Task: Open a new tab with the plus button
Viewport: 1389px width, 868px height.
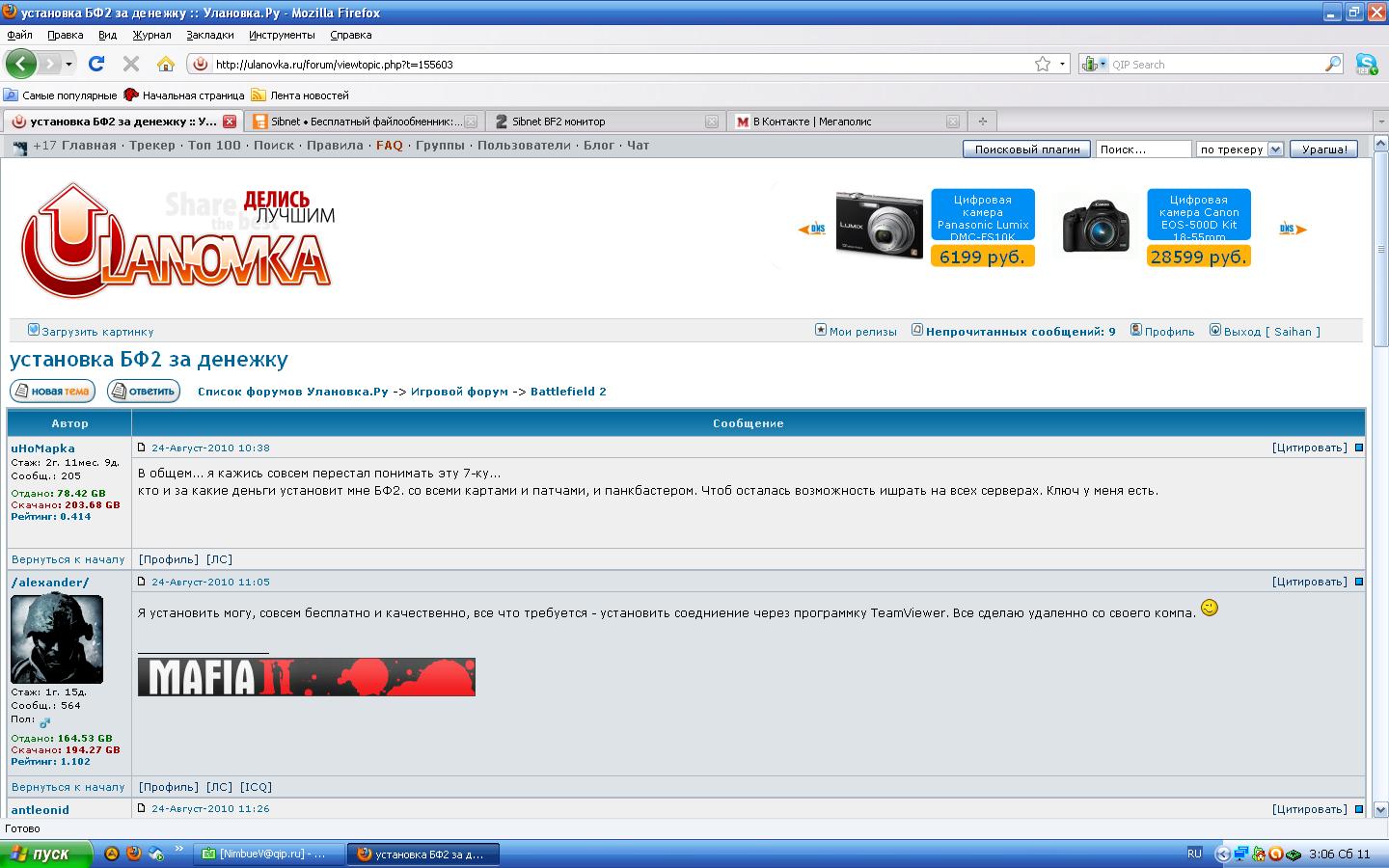Action: pyautogui.click(x=982, y=122)
